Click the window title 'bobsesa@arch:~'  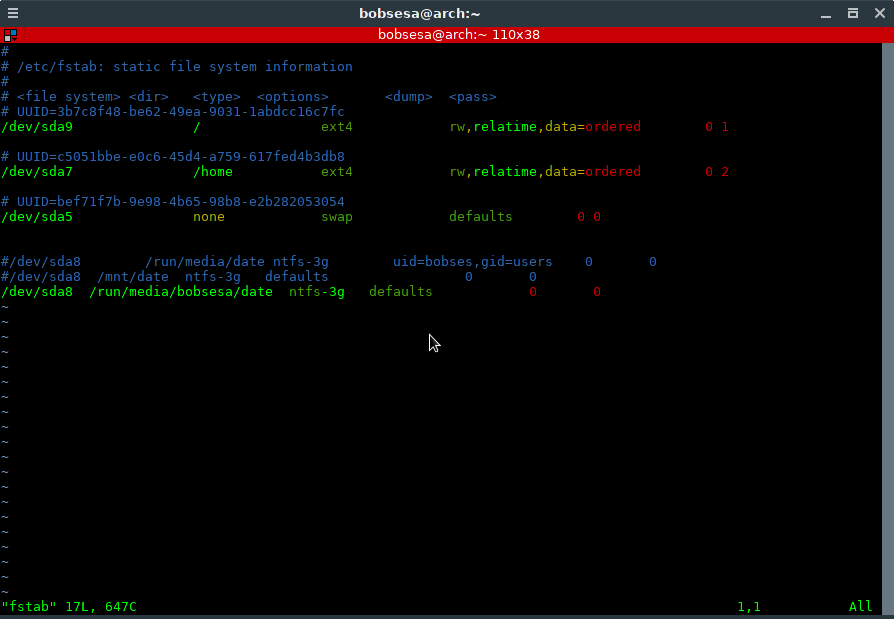click(420, 13)
